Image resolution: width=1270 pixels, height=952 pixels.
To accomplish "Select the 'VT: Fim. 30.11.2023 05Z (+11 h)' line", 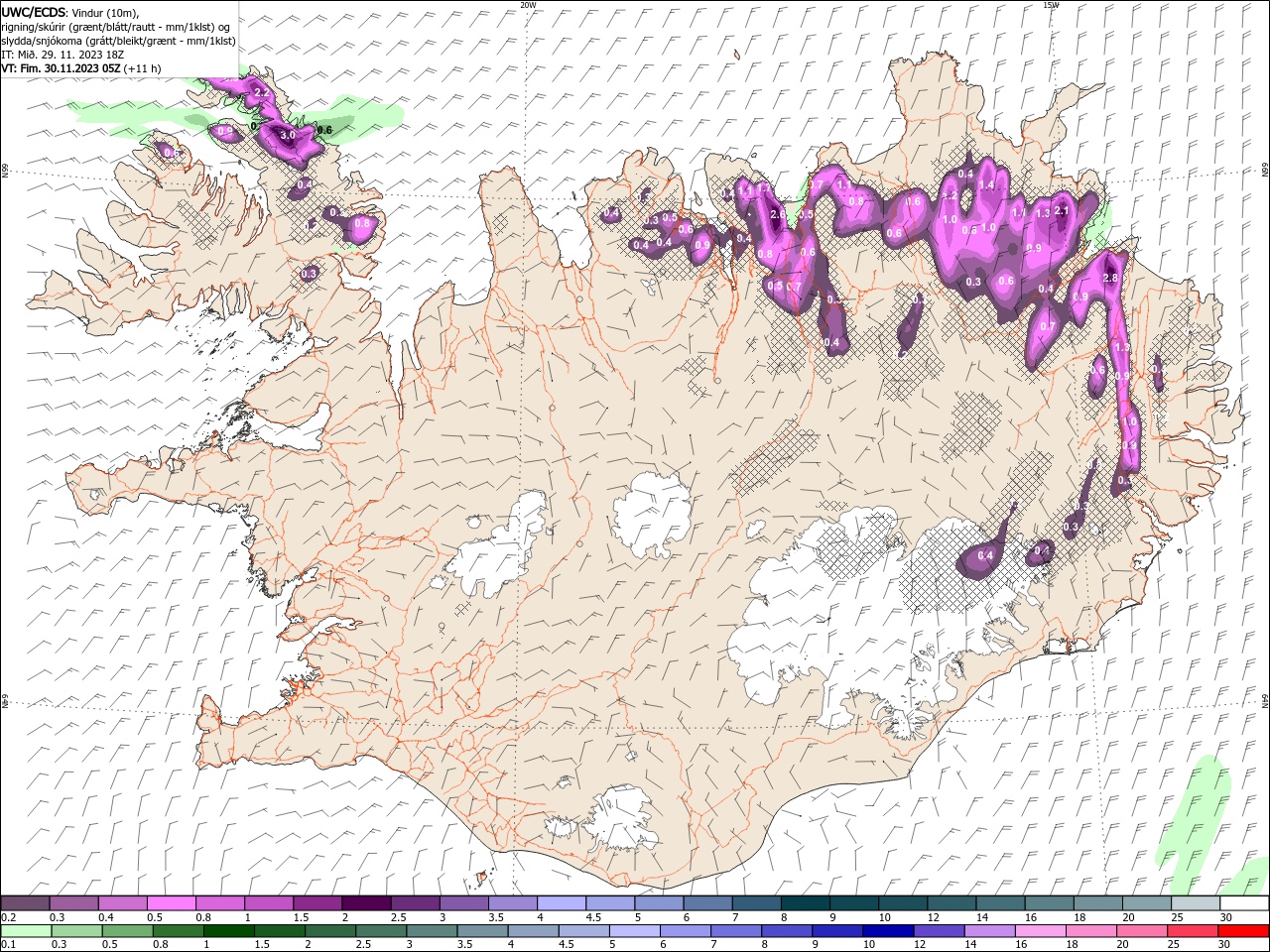I will pyautogui.click(x=81, y=68).
